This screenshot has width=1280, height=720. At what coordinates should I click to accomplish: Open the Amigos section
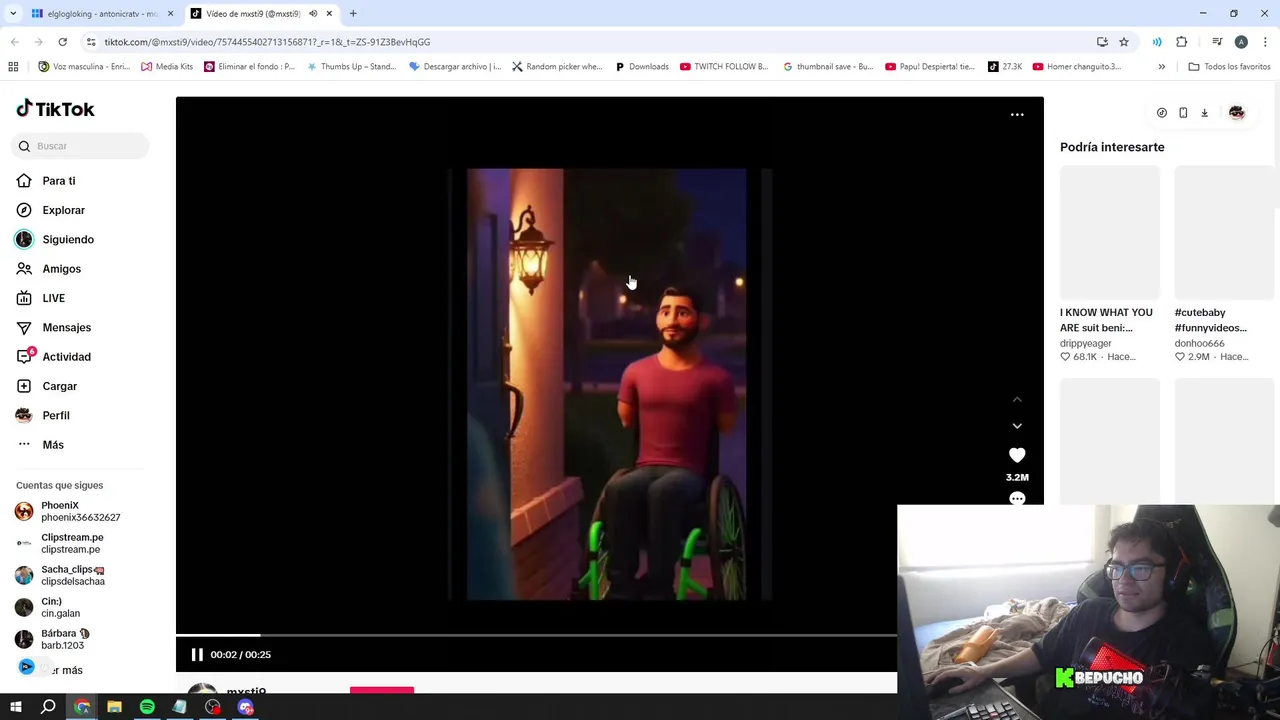click(x=61, y=269)
